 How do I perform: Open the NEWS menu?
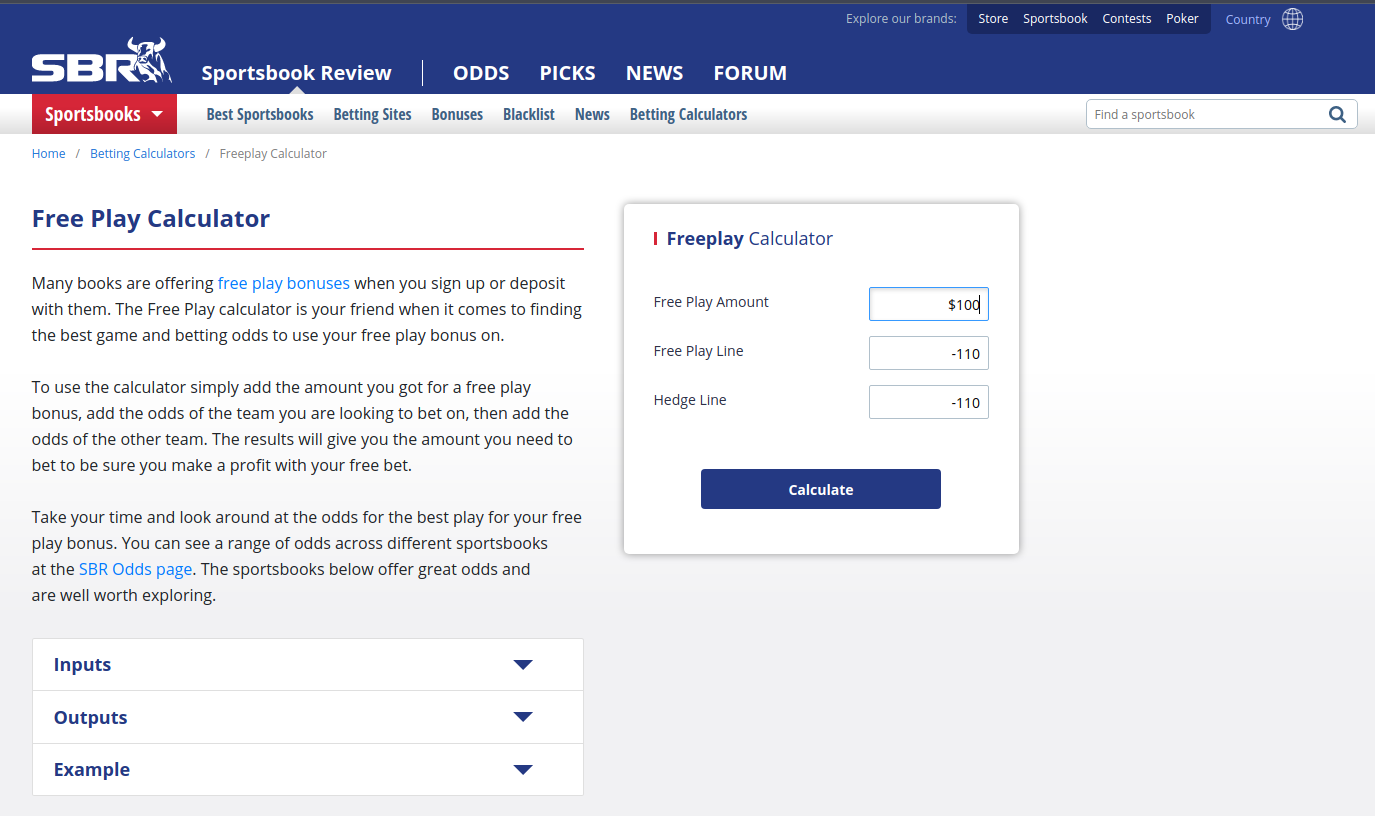click(x=654, y=73)
